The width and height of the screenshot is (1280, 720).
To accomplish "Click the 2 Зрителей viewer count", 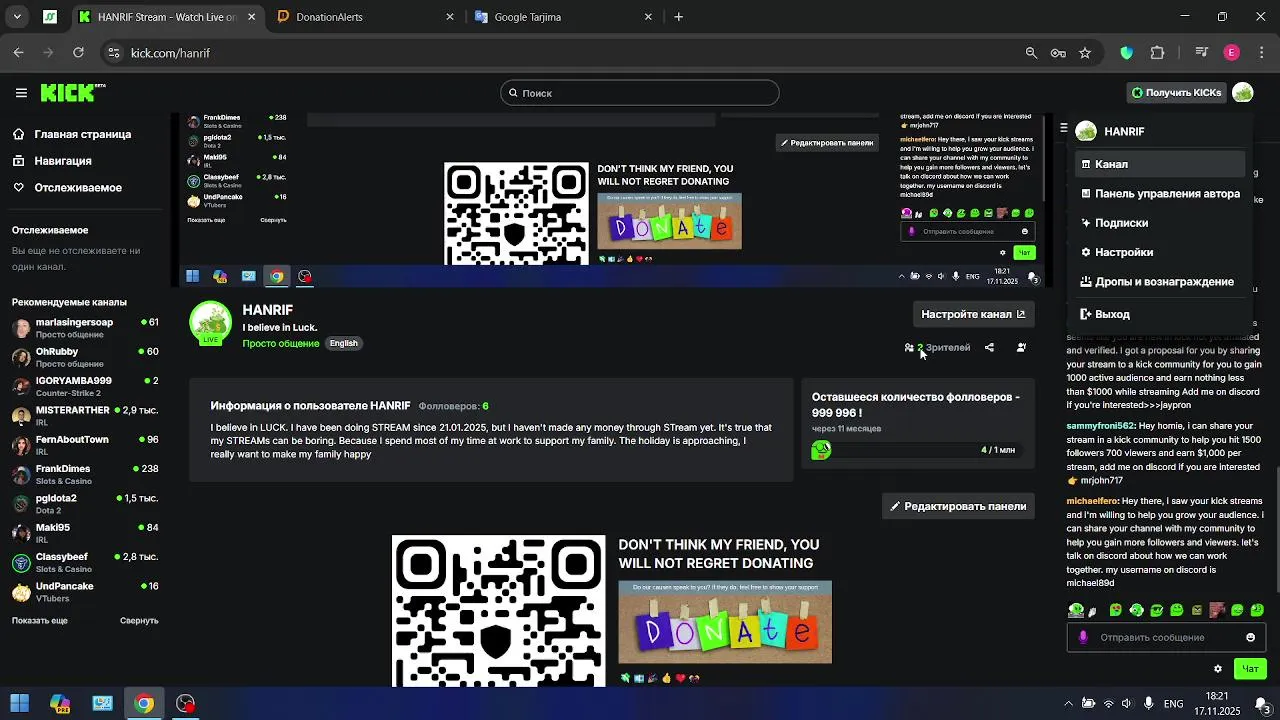I will tap(938, 348).
